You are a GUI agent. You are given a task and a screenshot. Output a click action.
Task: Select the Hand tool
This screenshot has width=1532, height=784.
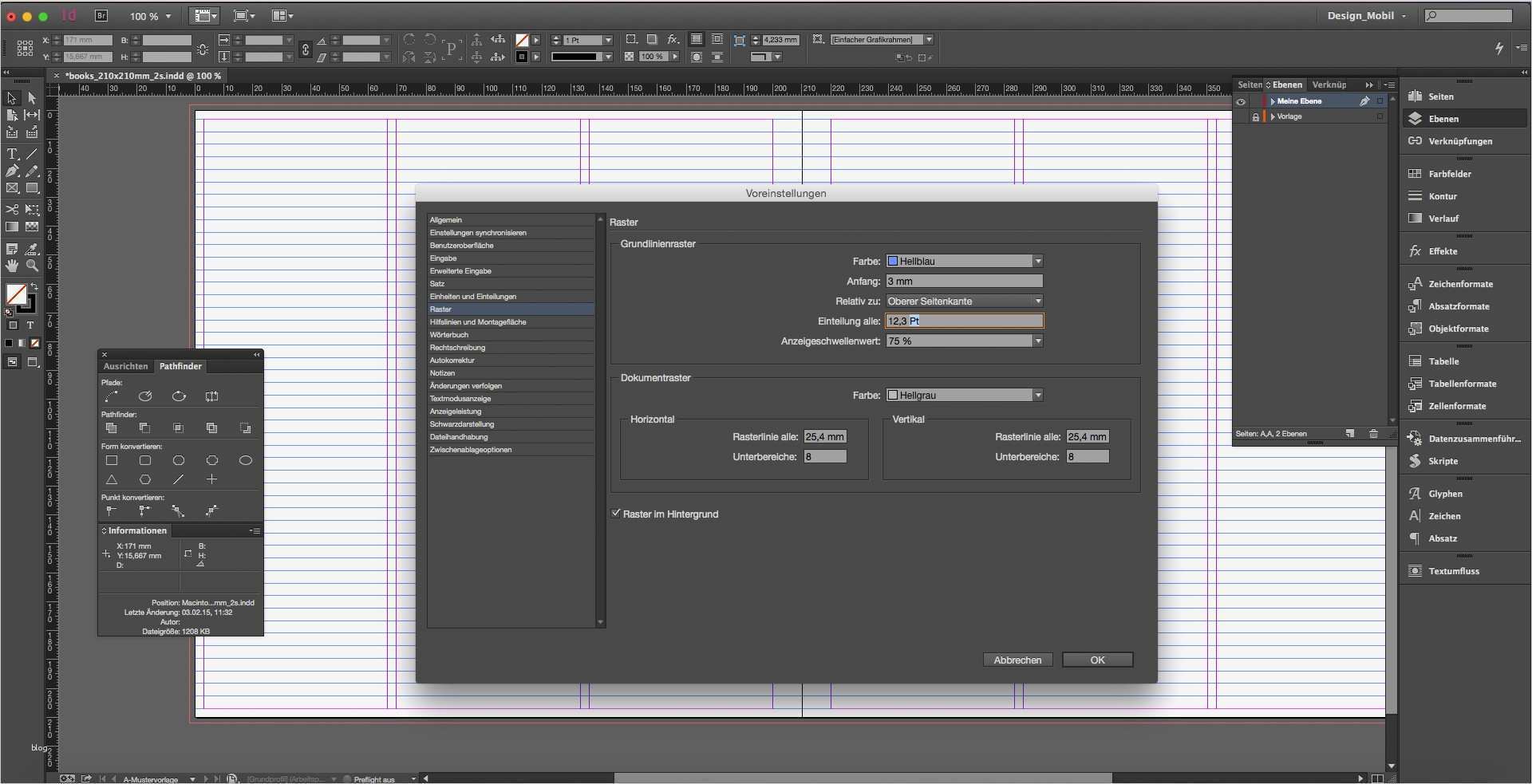point(12,266)
